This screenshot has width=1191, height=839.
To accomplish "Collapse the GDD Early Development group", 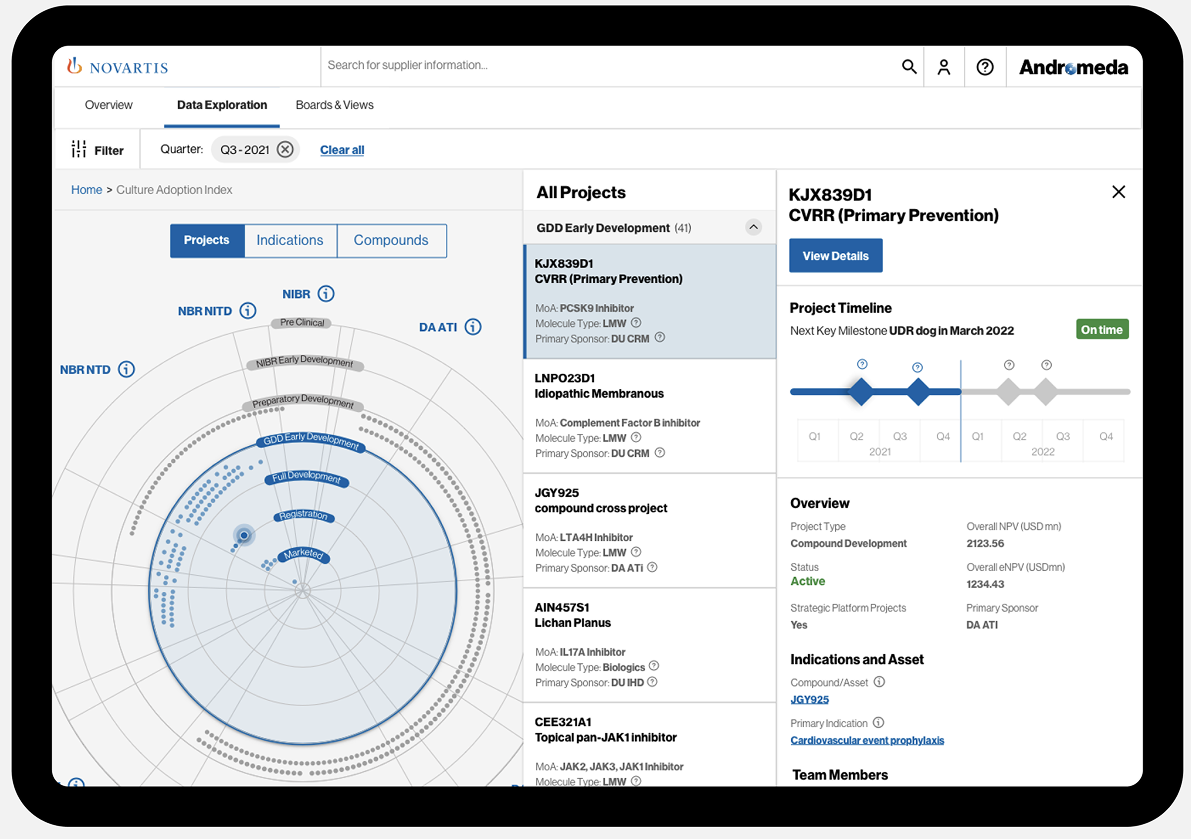I will 754,228.
